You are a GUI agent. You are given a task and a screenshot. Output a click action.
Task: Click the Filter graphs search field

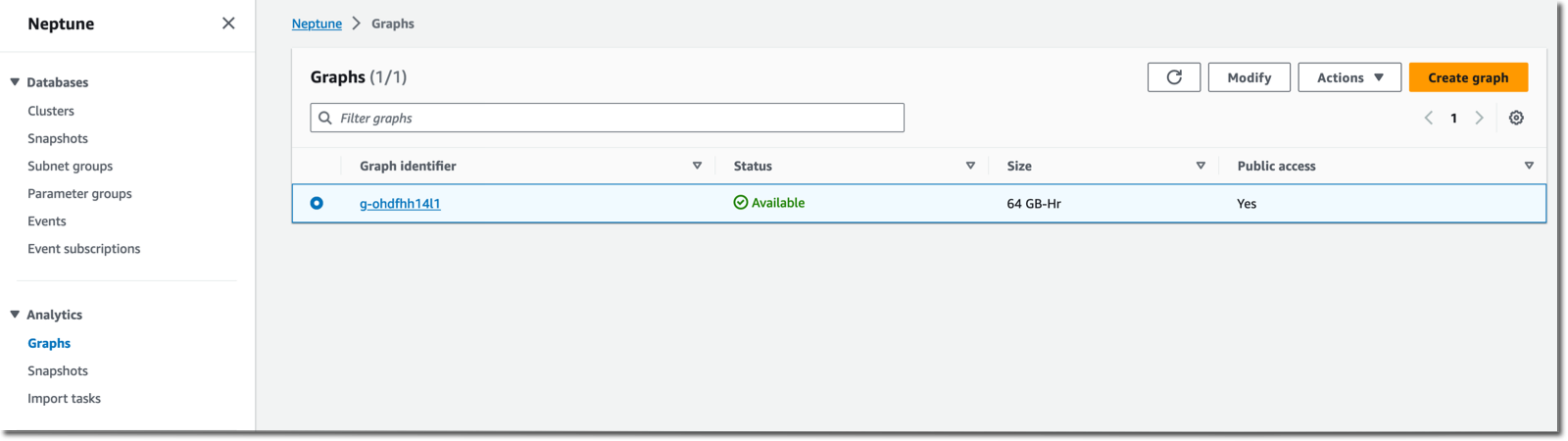point(607,118)
